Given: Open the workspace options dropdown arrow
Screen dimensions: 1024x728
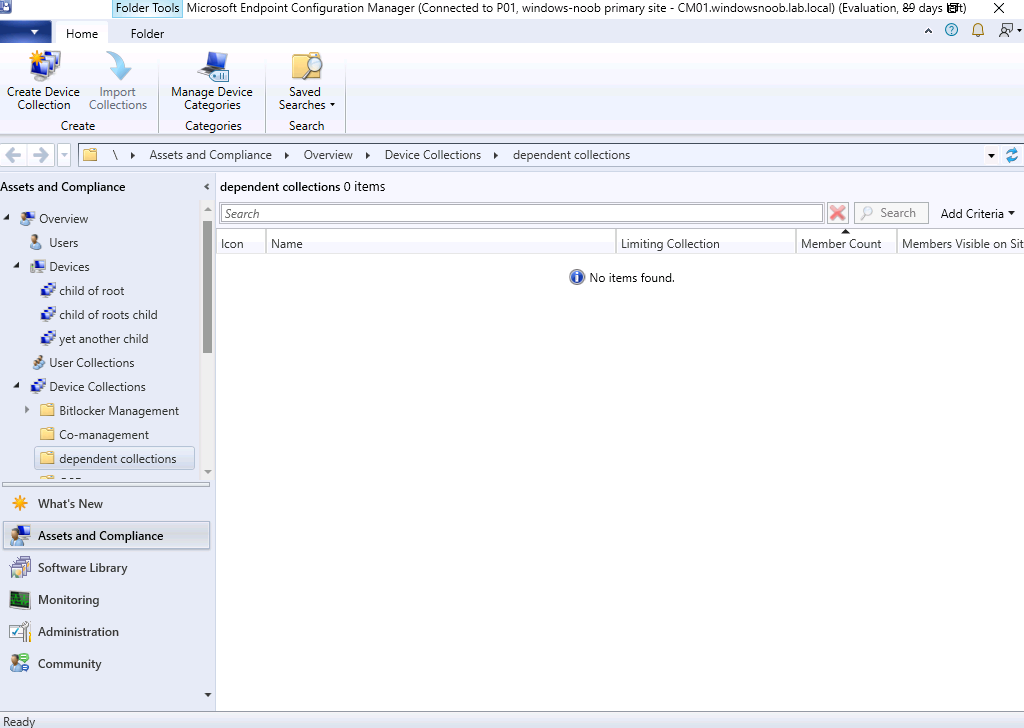Looking at the screenshot, I should [208, 695].
